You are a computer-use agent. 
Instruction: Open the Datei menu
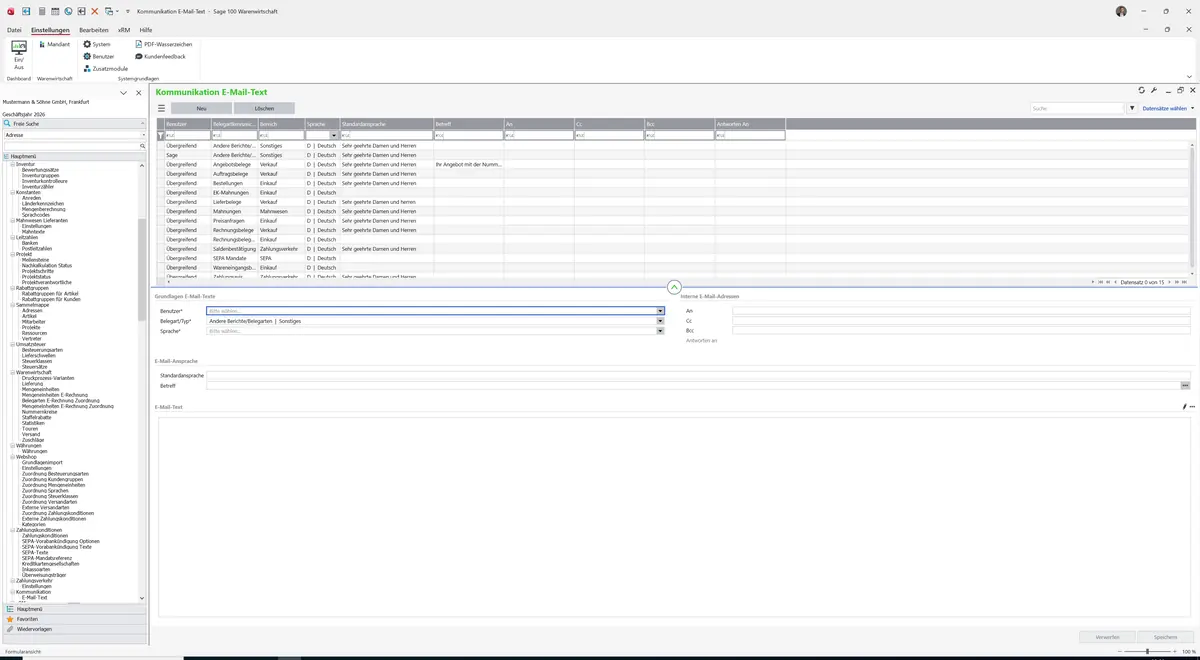pyautogui.click(x=14, y=30)
